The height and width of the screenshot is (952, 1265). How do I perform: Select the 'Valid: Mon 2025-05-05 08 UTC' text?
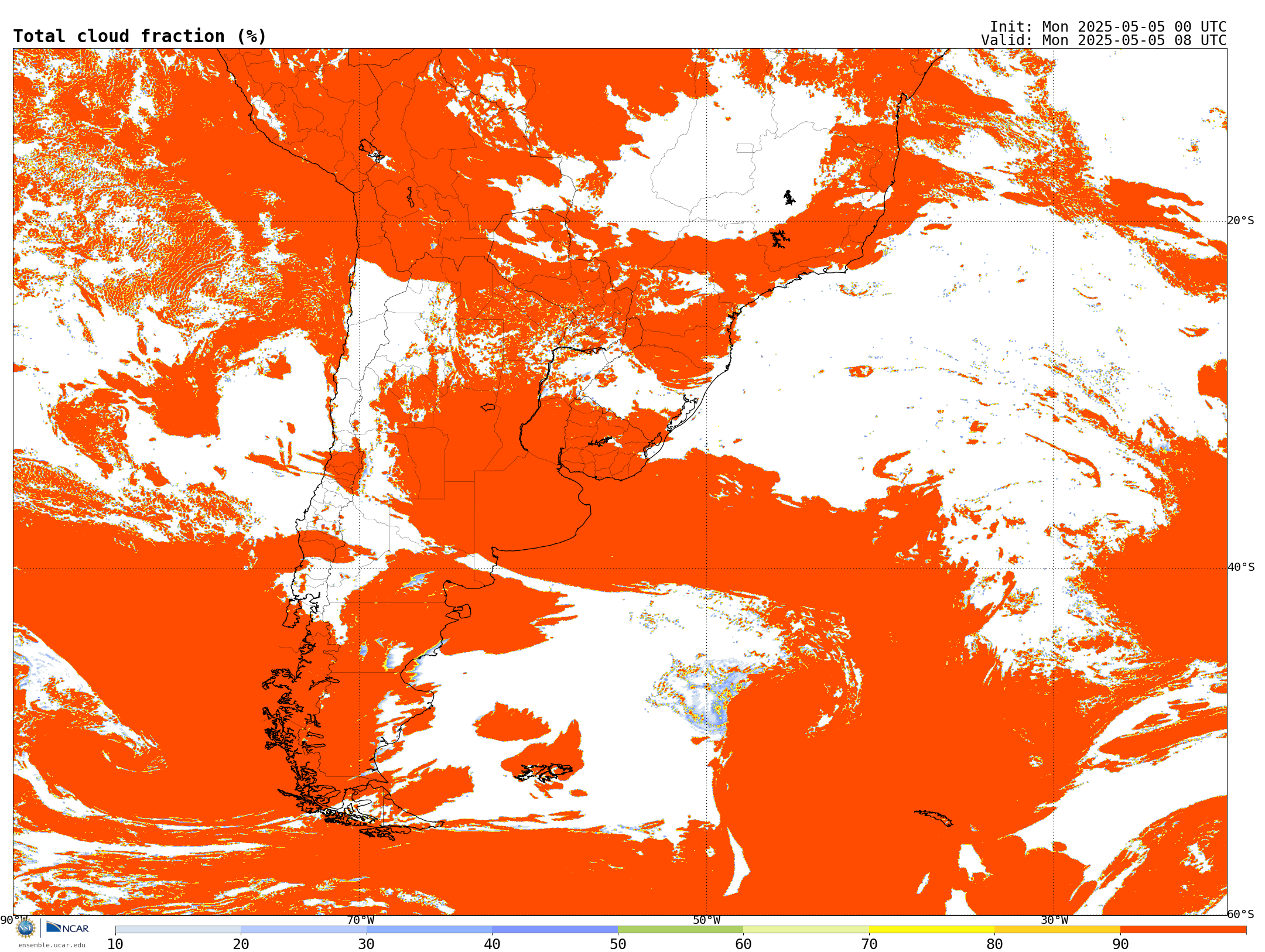(1103, 40)
